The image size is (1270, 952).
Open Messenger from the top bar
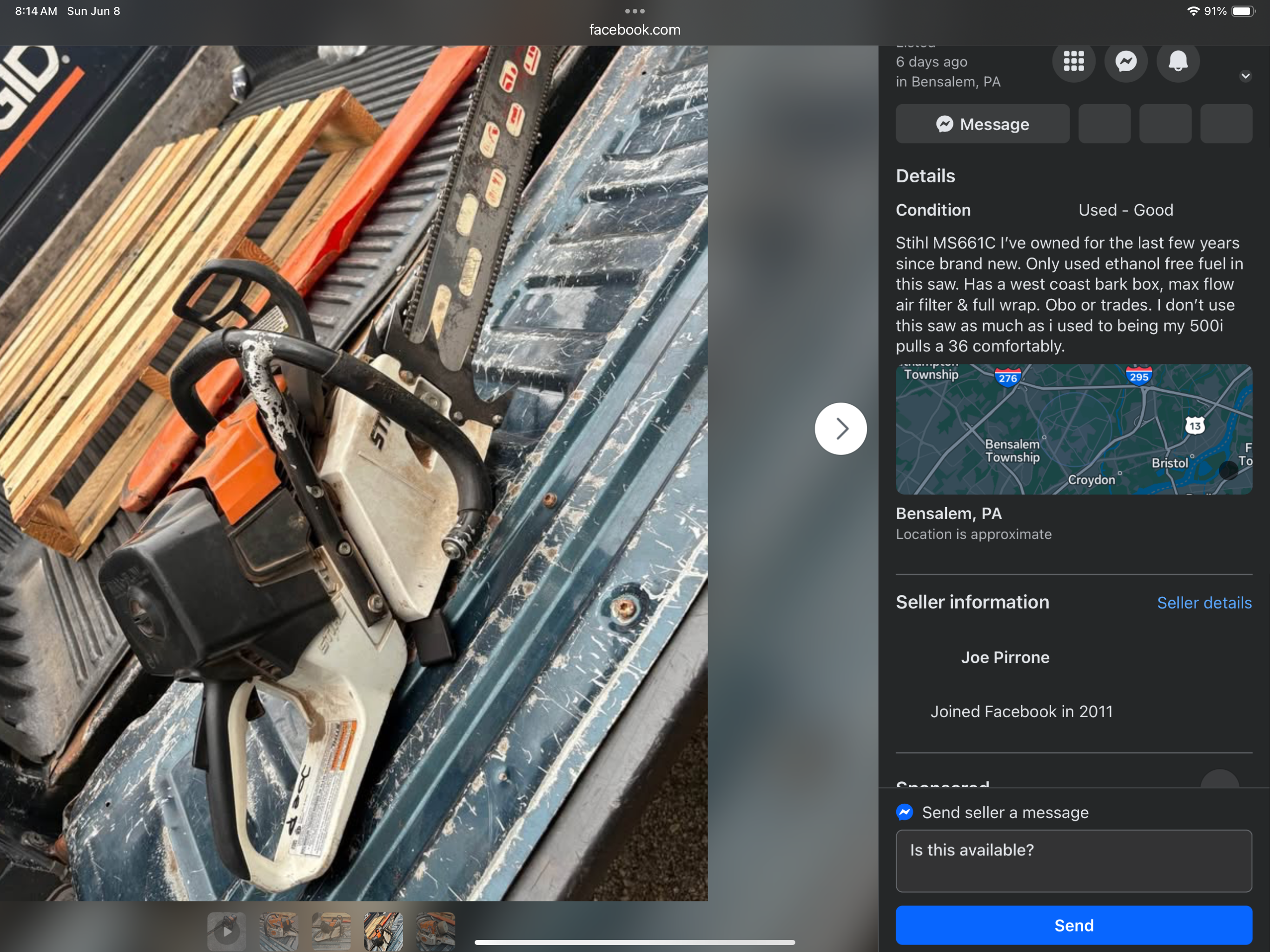point(1126,61)
